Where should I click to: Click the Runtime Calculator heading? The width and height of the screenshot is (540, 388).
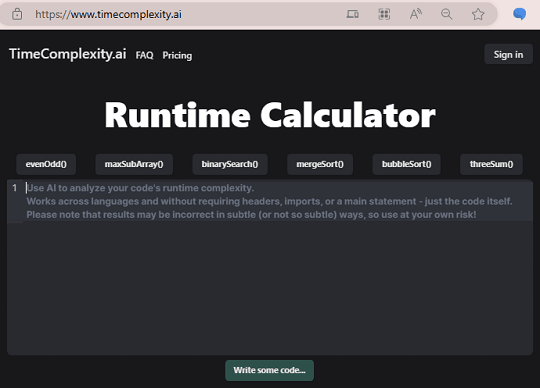coord(270,115)
